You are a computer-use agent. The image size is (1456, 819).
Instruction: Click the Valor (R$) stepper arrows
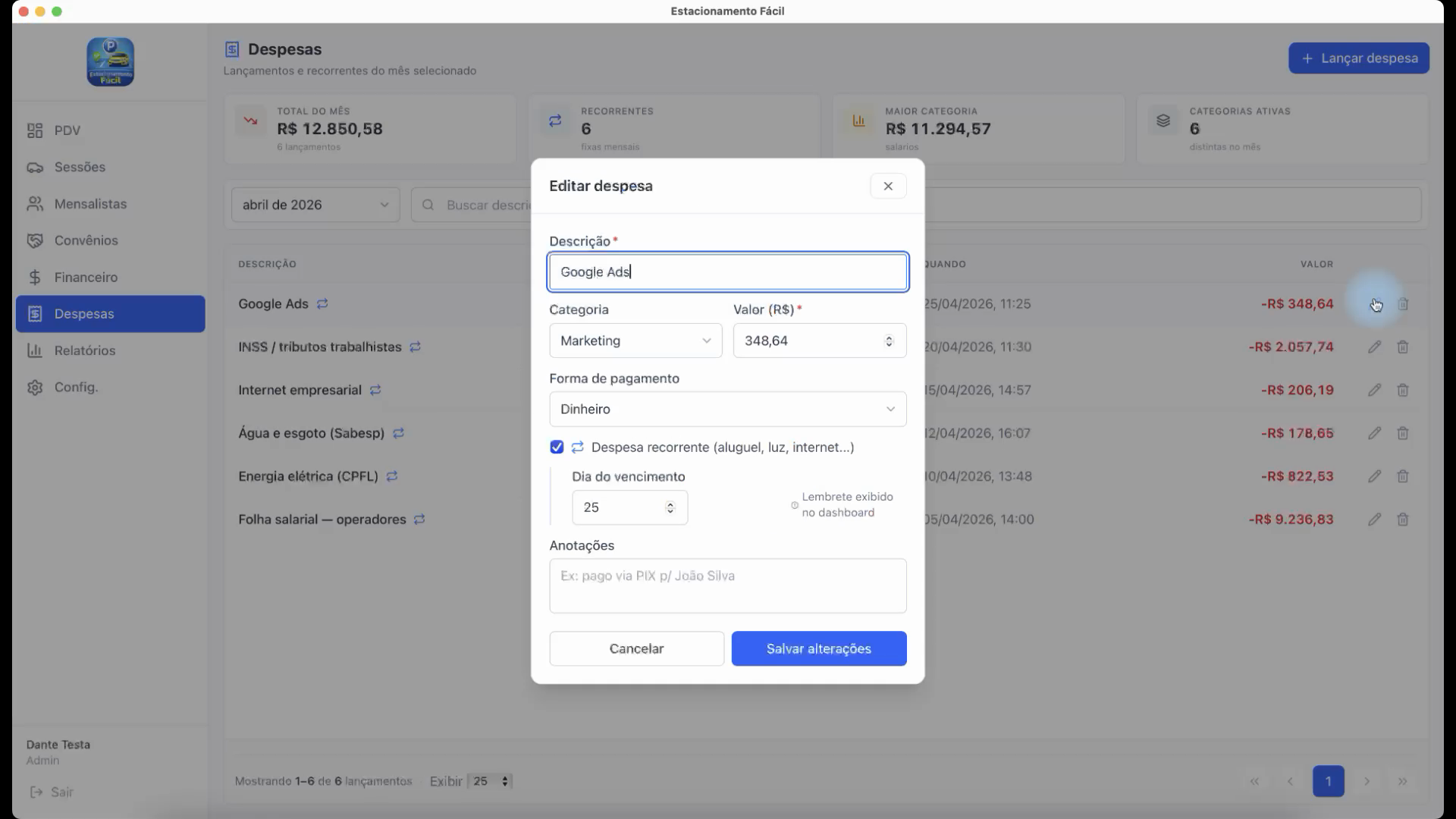click(889, 340)
